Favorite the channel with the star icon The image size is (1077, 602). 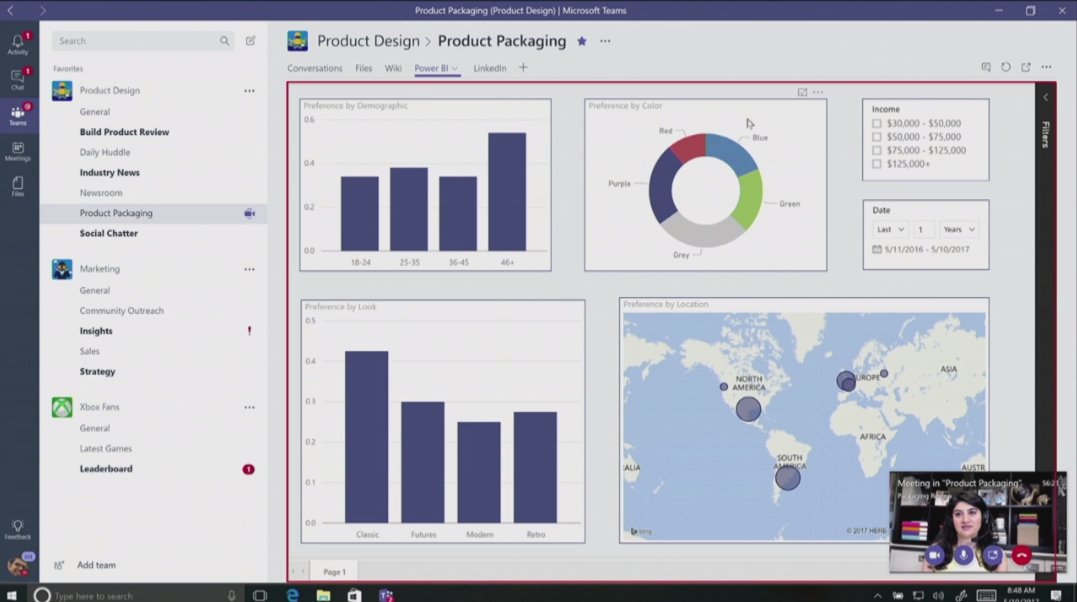[x=582, y=41]
